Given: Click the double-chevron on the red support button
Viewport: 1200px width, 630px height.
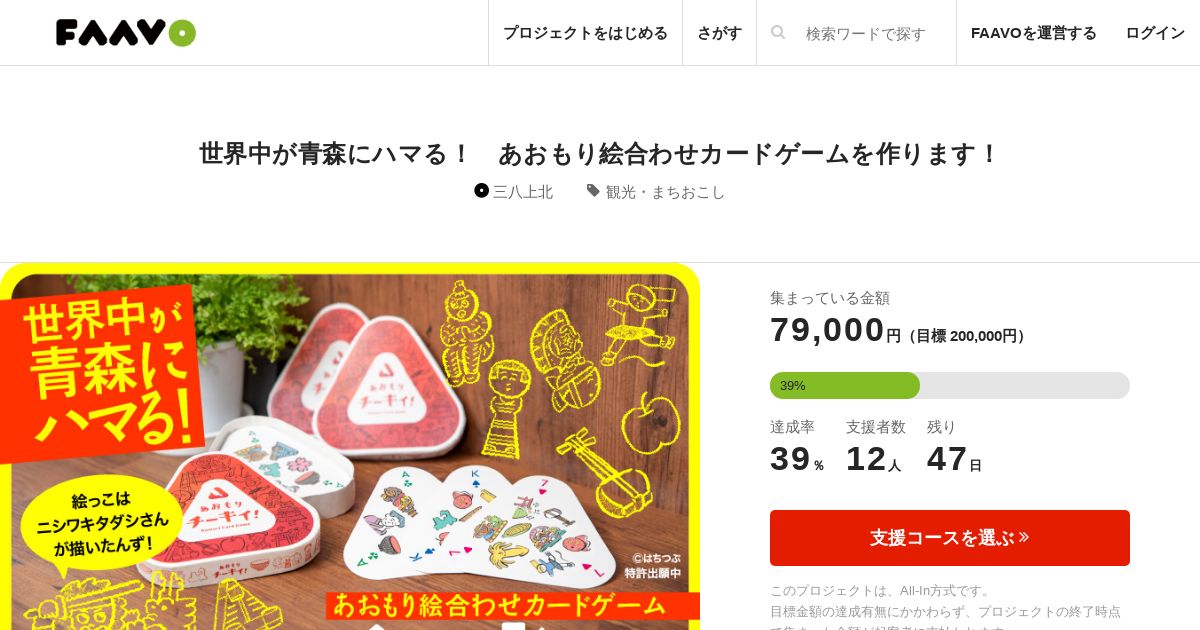Looking at the screenshot, I should (x=1024, y=537).
